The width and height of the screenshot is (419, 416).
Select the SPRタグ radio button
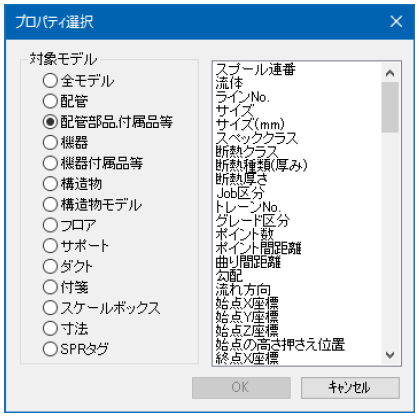click(x=76, y=349)
